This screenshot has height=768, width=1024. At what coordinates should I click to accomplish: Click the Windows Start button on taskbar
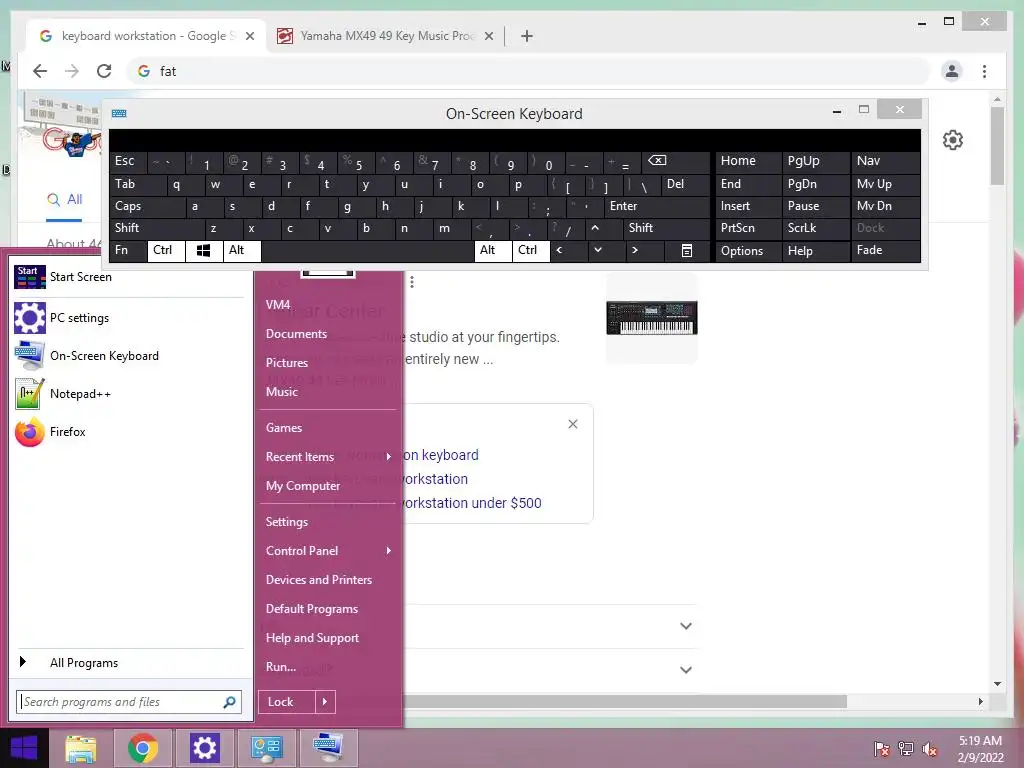coord(24,748)
